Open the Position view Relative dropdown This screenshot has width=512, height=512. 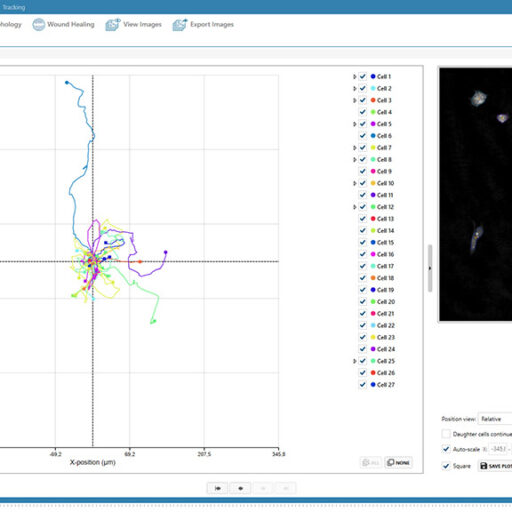click(495, 419)
